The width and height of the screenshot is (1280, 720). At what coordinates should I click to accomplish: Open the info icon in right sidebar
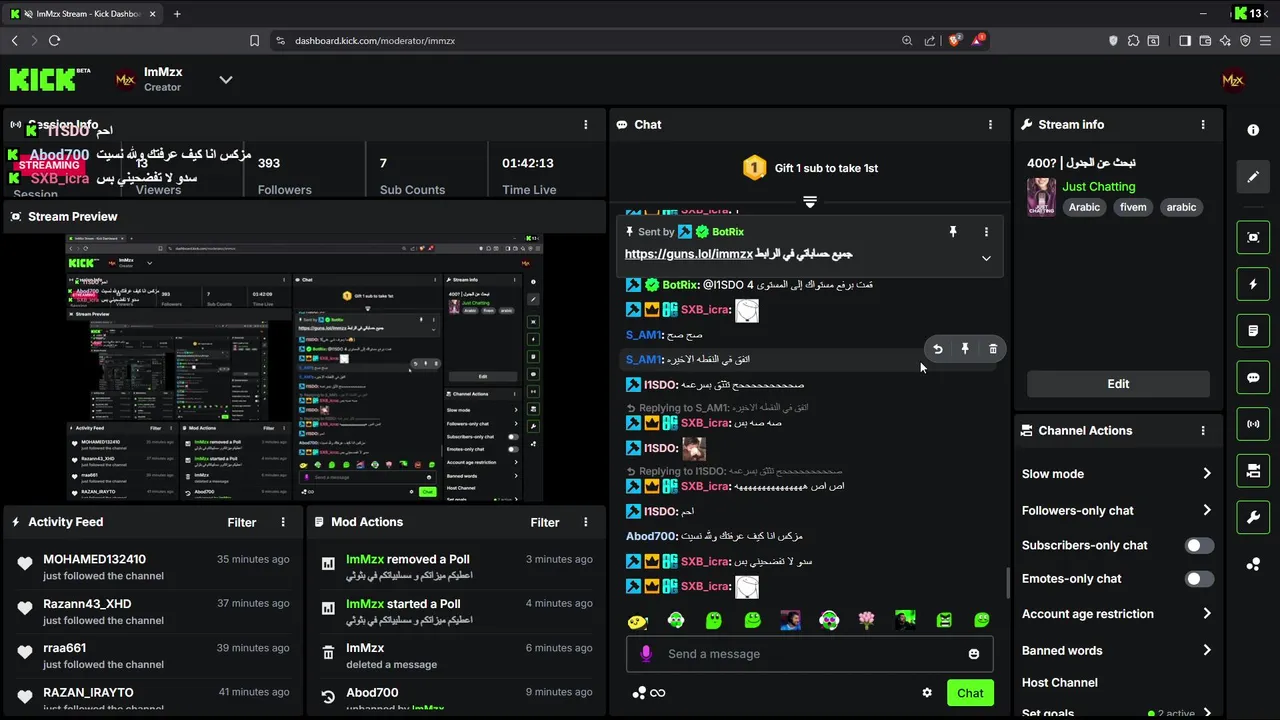pos(1253,131)
